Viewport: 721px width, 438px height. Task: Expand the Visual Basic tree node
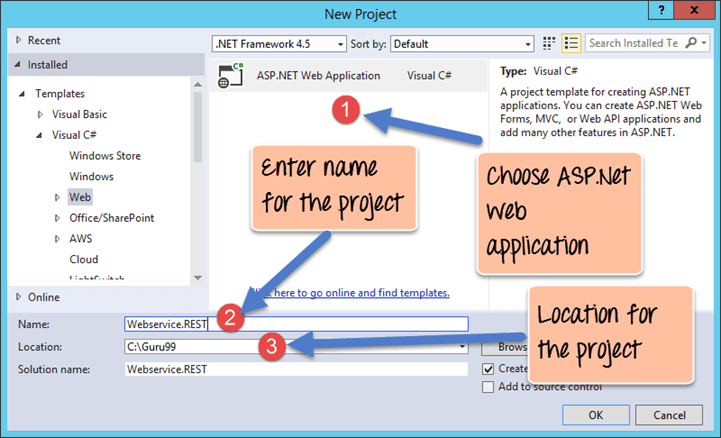(x=41, y=114)
